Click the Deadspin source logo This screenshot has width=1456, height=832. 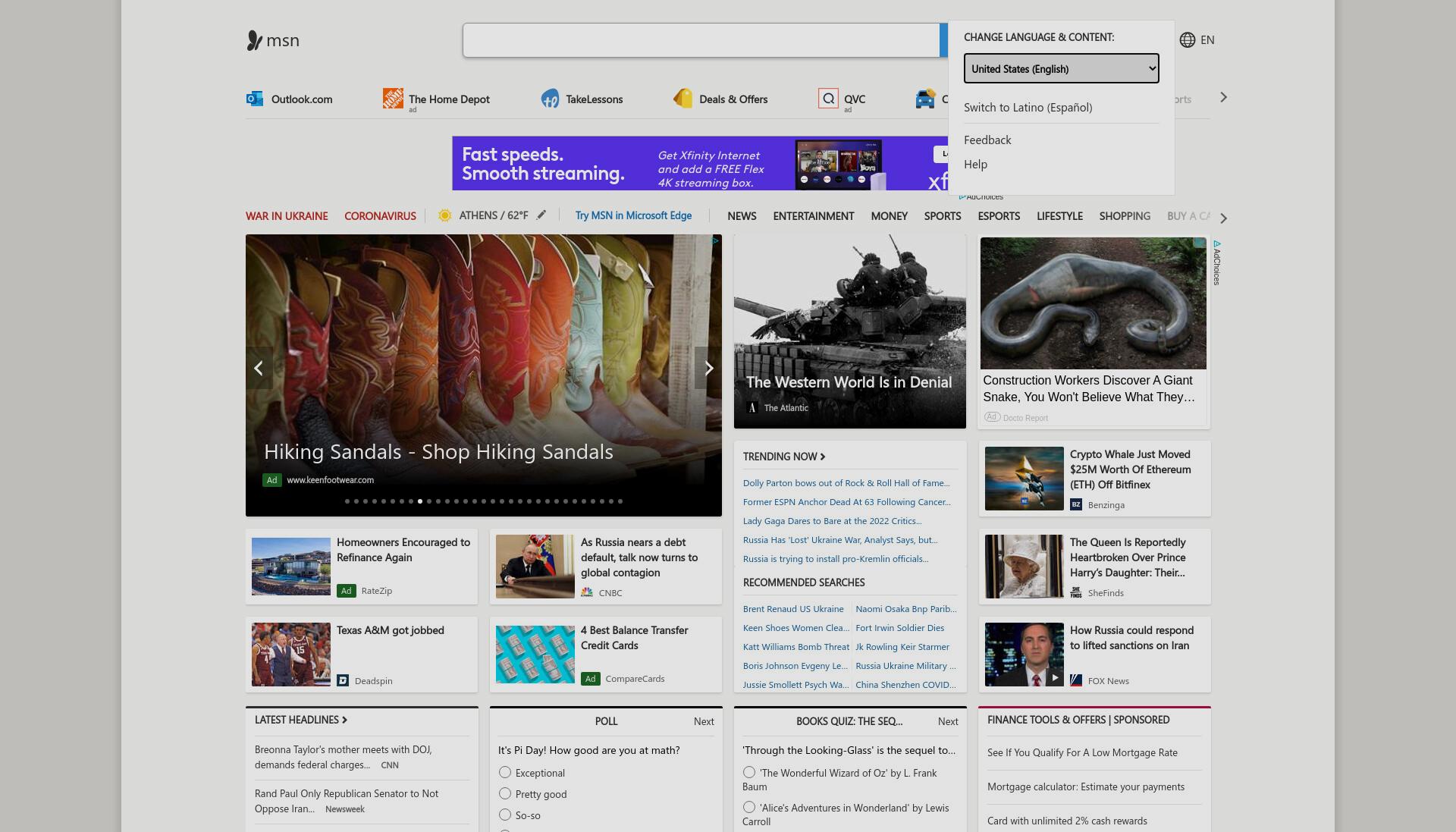coord(343,680)
